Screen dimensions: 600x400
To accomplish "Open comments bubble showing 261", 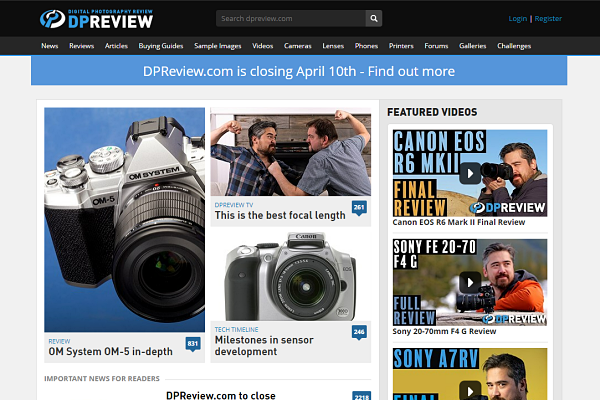I will [359, 208].
